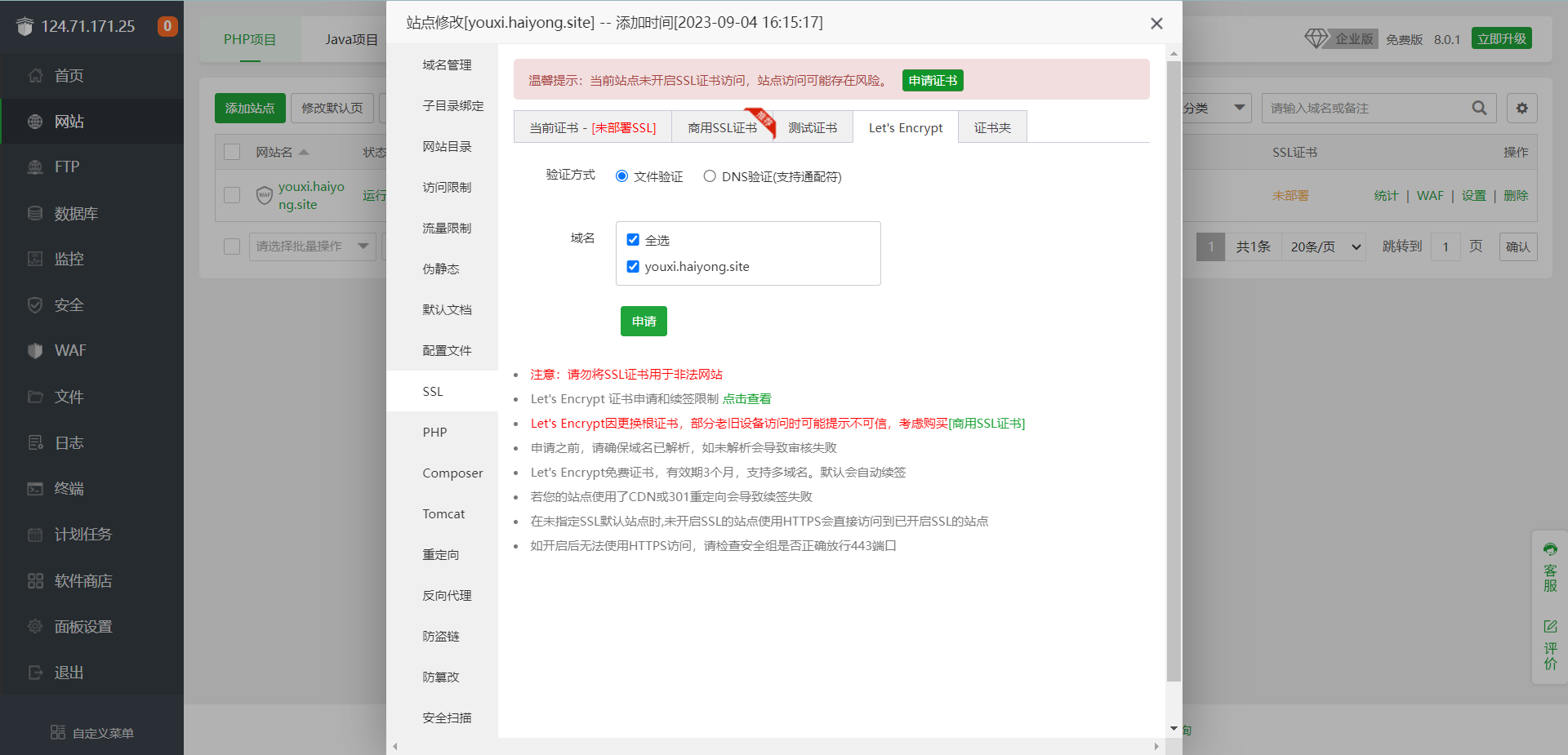Screen dimensions: 1568x755
Task: Open the 20条/页 page size dropdown
Action: [1323, 246]
